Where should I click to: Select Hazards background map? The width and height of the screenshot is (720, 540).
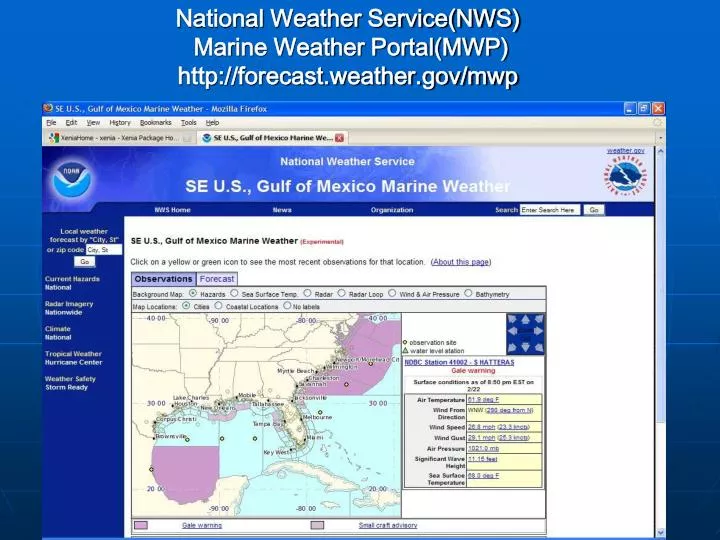pos(193,293)
